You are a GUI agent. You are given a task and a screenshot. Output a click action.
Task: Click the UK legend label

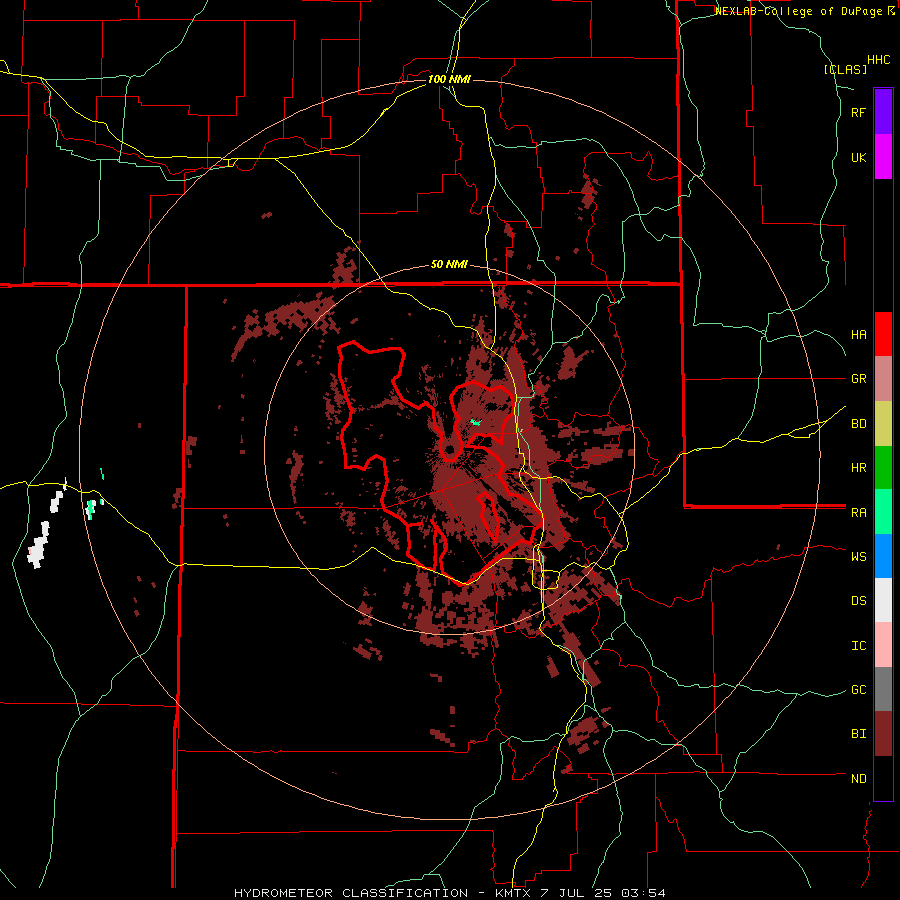[x=859, y=158]
